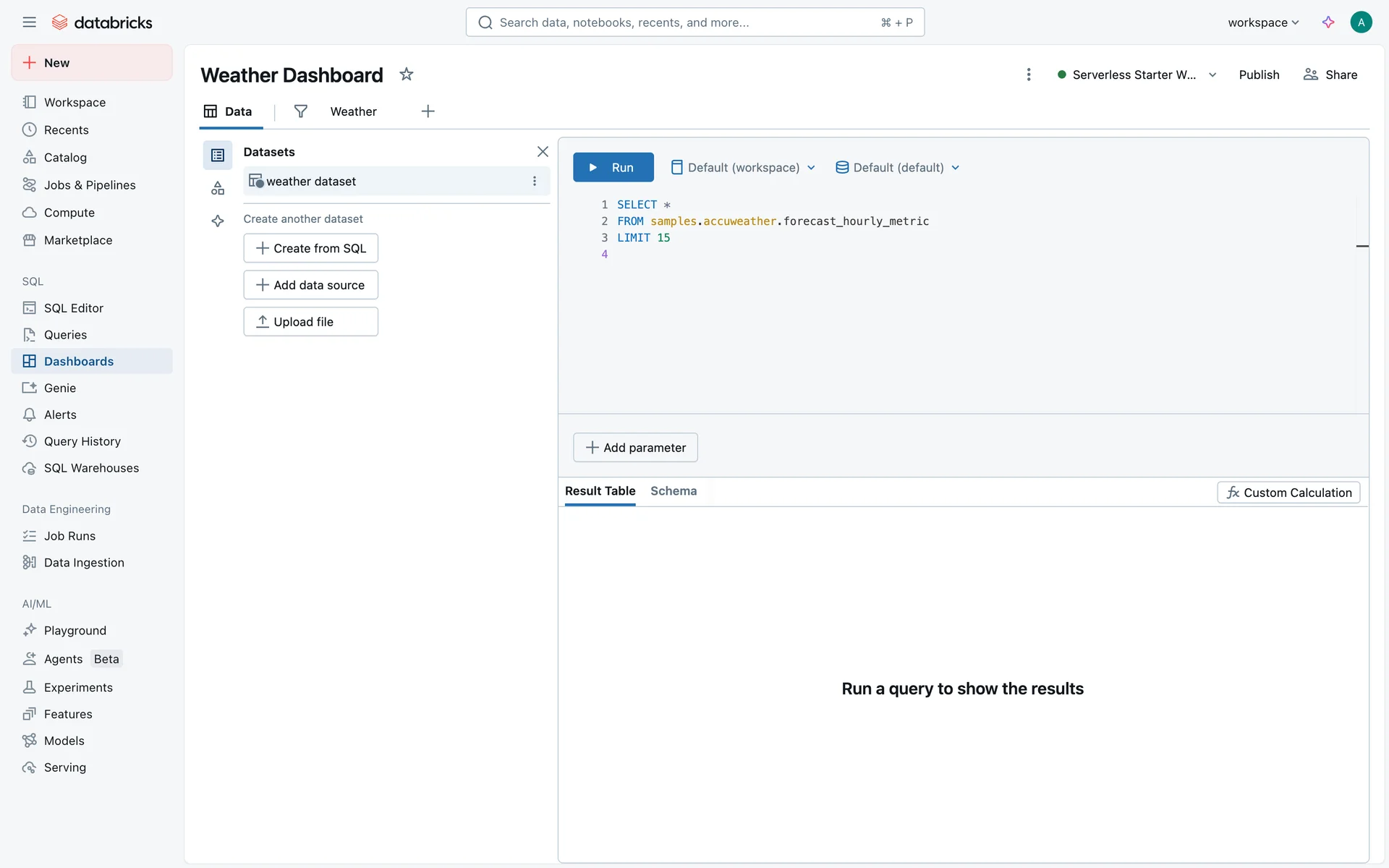This screenshot has width=1389, height=868.
Task: Star the Weather Dashboard as favorite
Action: [407, 75]
